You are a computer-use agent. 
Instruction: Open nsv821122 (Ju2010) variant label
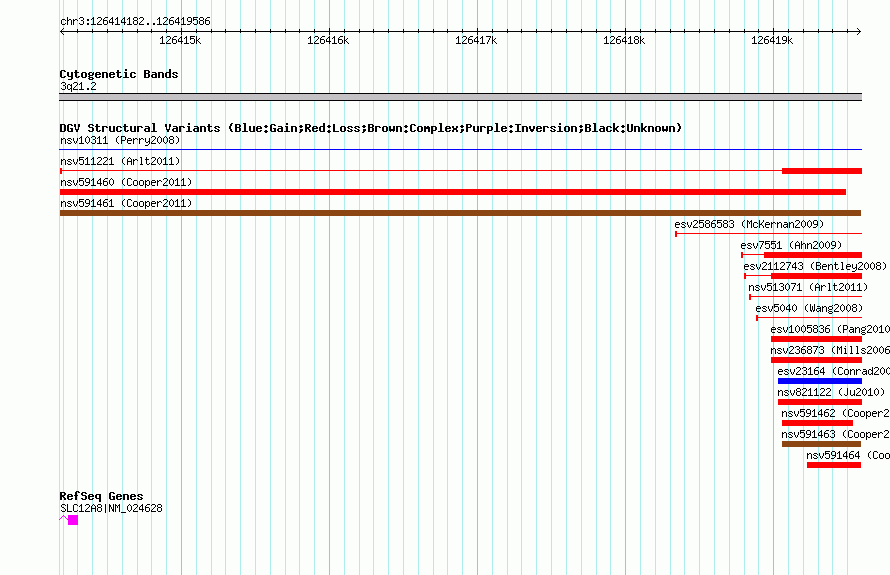point(831,392)
